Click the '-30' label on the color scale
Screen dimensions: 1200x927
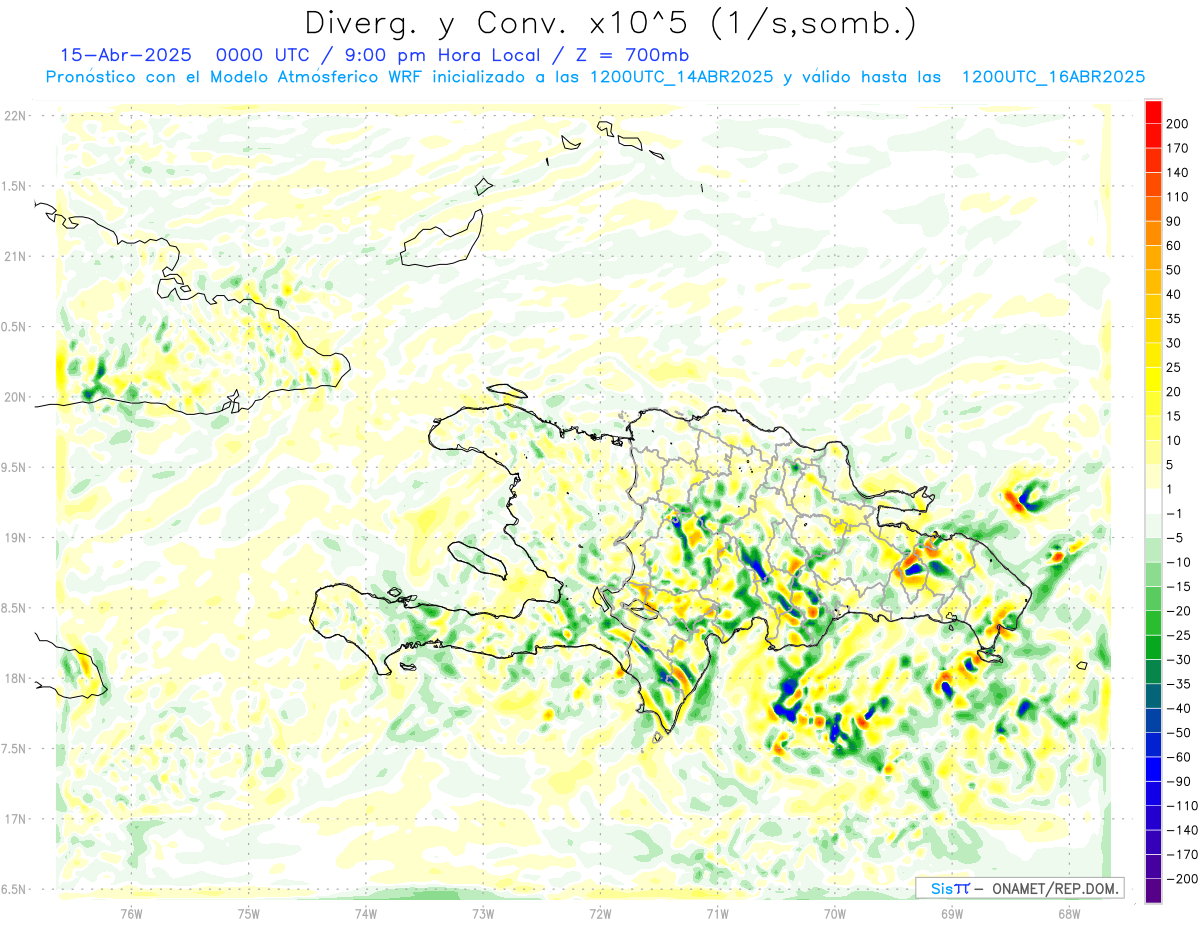pos(1178,660)
